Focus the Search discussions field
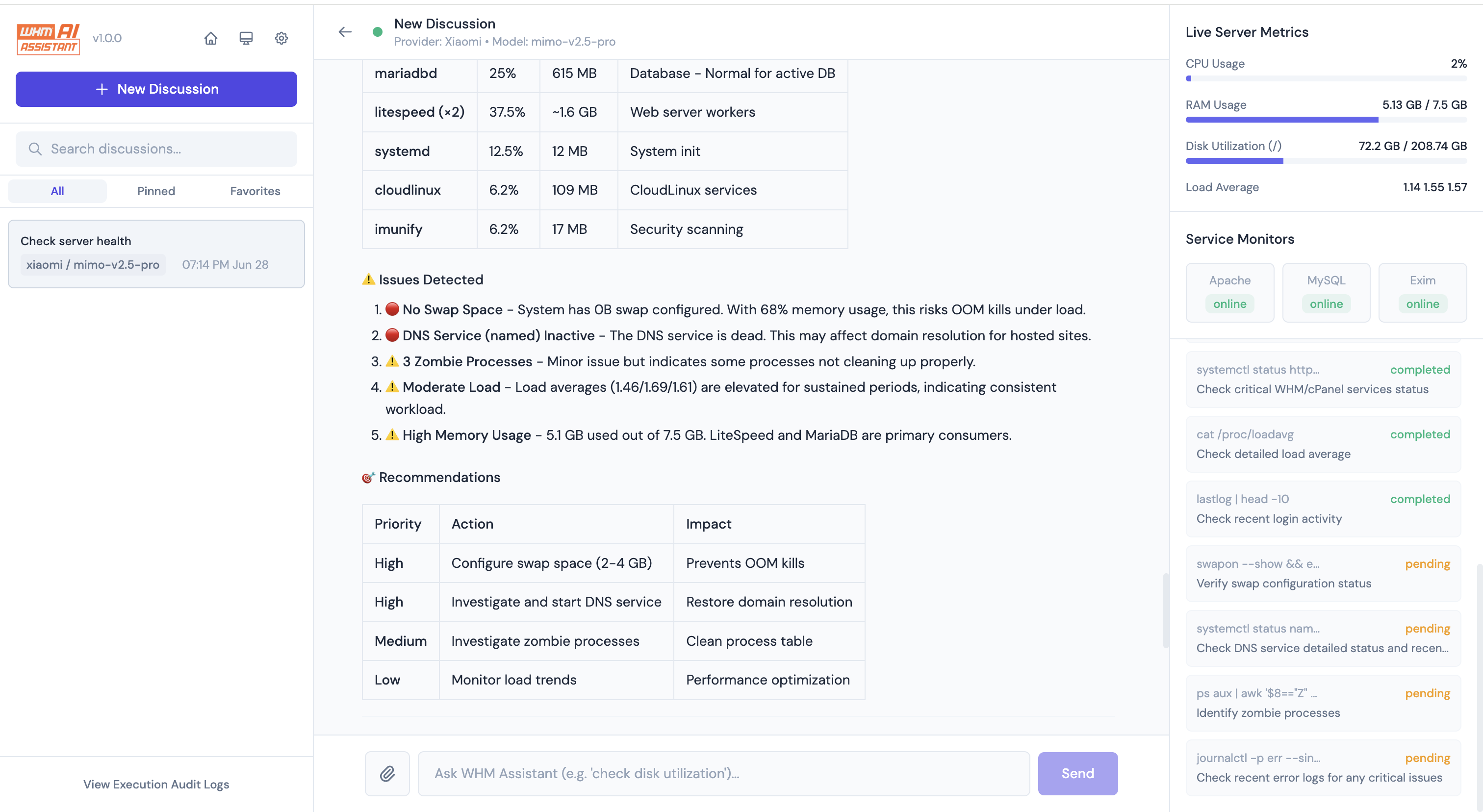Viewport: 1483px width, 812px height. pyautogui.click(x=156, y=149)
